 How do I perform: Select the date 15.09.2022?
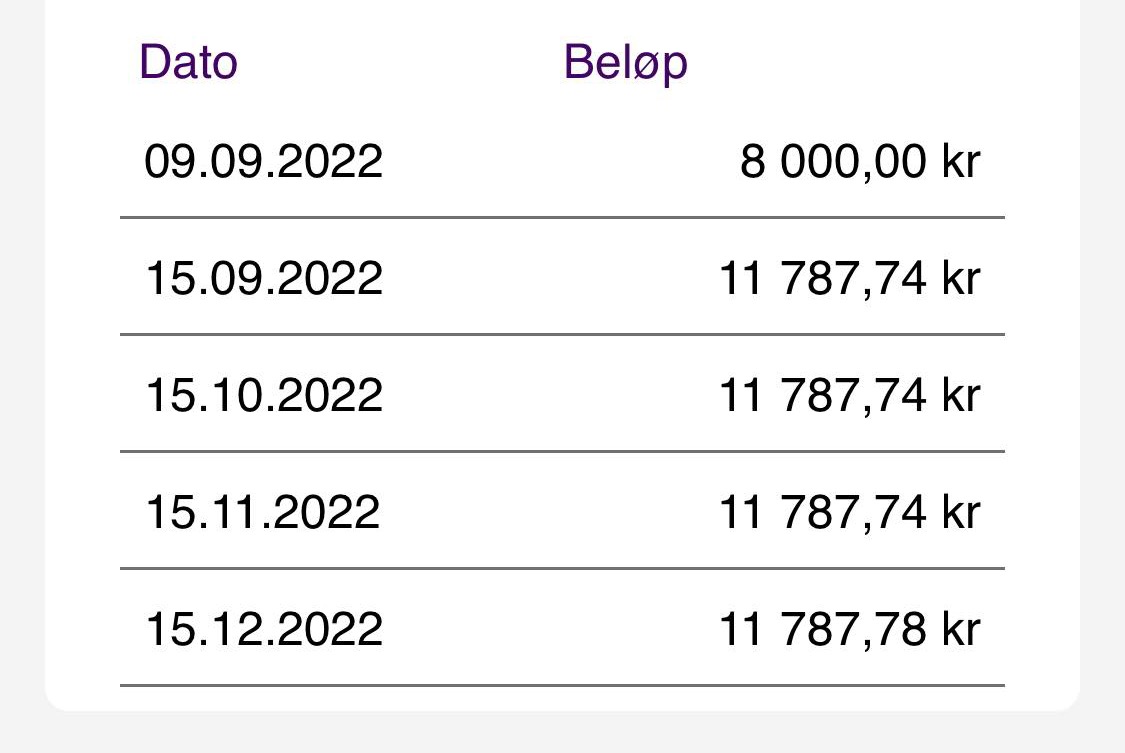point(263,278)
